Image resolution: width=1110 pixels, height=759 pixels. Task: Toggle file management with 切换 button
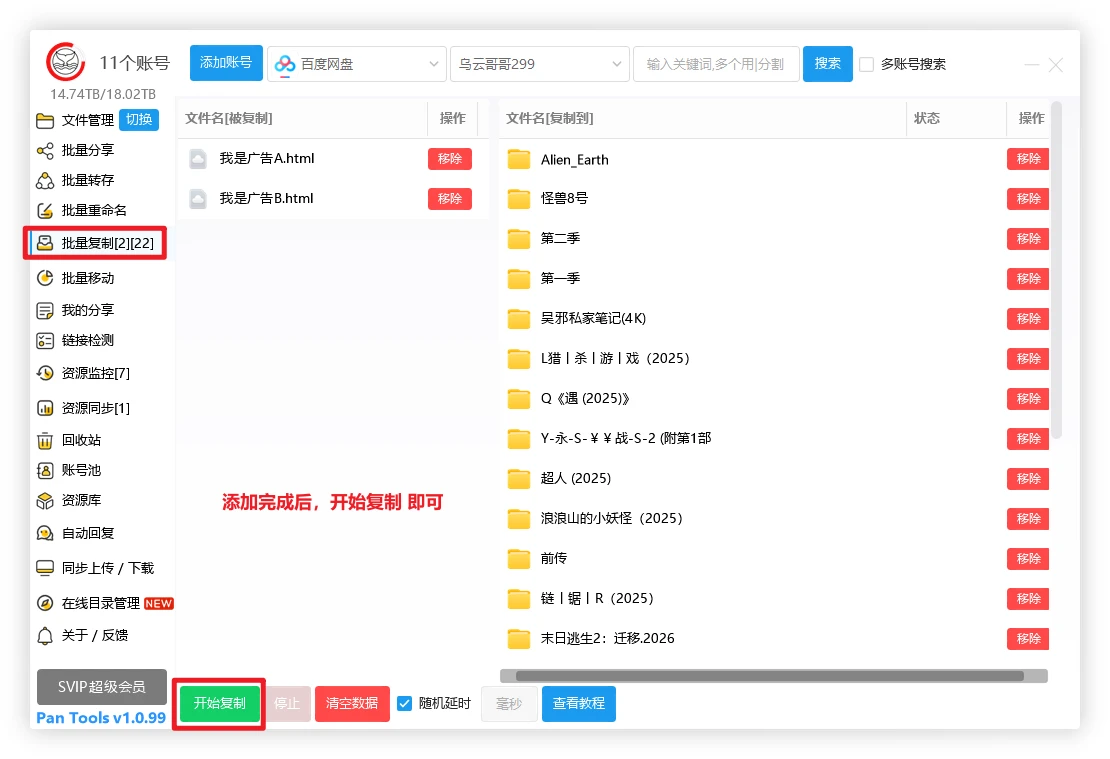pos(139,120)
